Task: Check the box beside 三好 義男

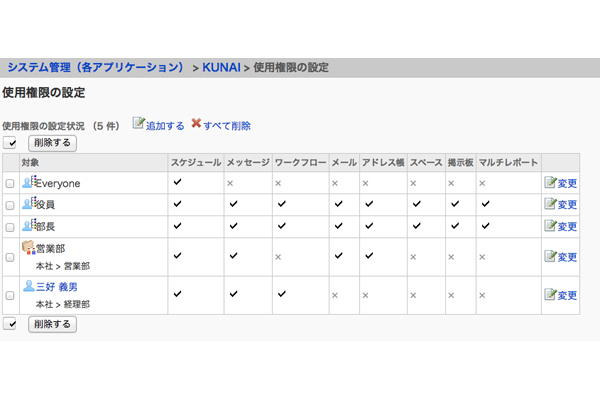Action: 10,295
